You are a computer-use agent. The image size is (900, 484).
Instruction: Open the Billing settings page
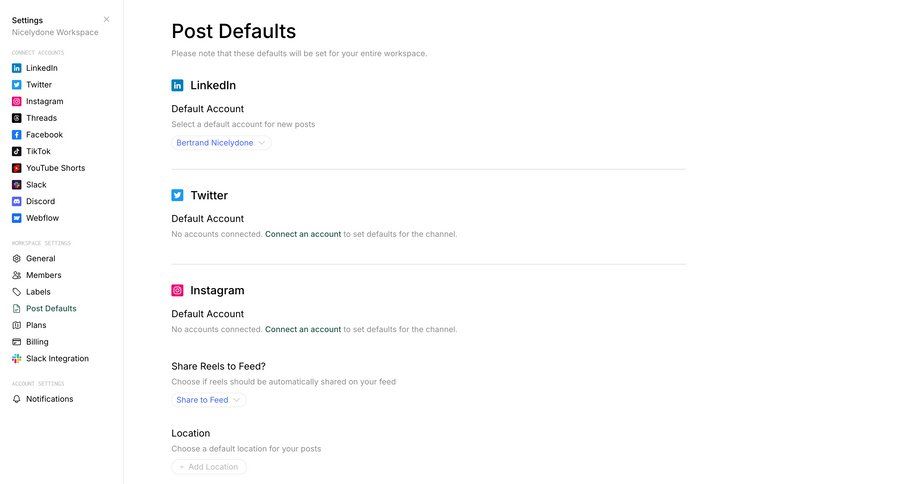pos(37,342)
